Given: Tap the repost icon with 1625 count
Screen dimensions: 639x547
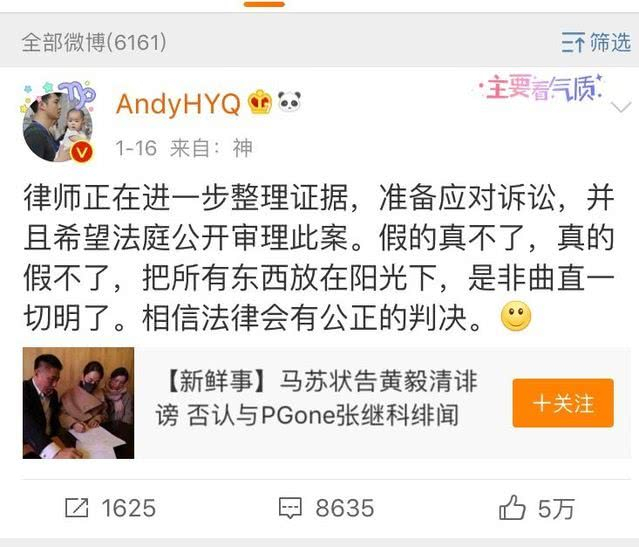Looking at the screenshot, I should pyautogui.click(x=77, y=508).
